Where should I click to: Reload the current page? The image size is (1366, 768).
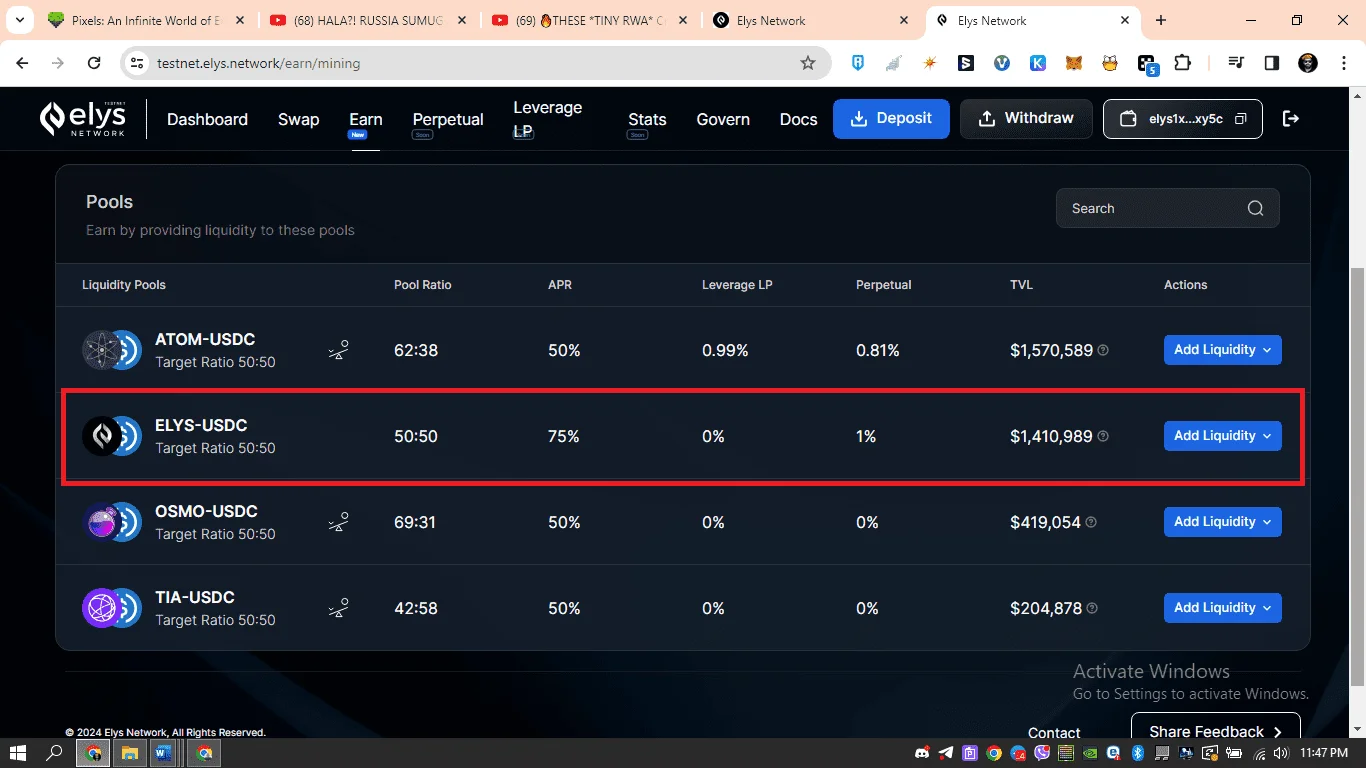pyautogui.click(x=94, y=63)
